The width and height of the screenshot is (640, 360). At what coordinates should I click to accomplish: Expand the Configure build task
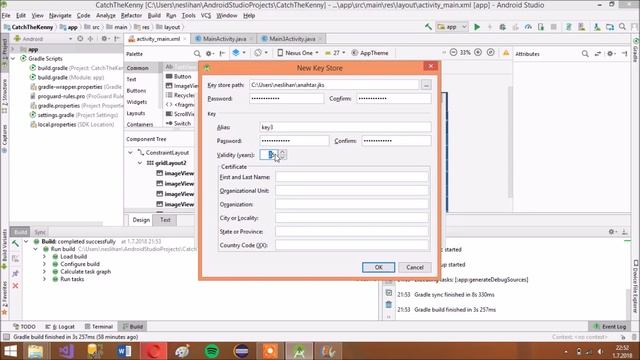(44, 264)
